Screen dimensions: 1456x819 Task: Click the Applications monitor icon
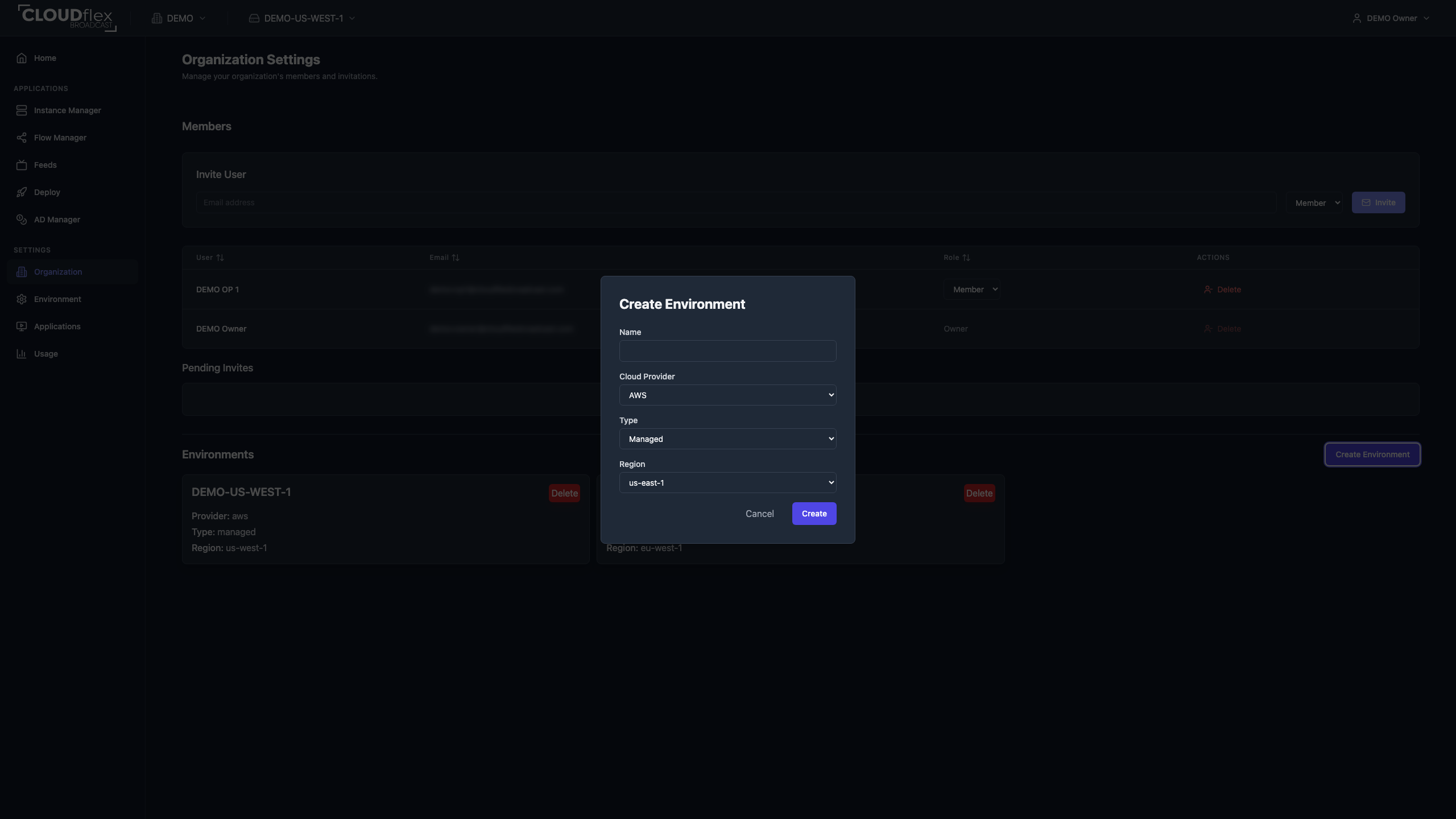click(x=22, y=326)
